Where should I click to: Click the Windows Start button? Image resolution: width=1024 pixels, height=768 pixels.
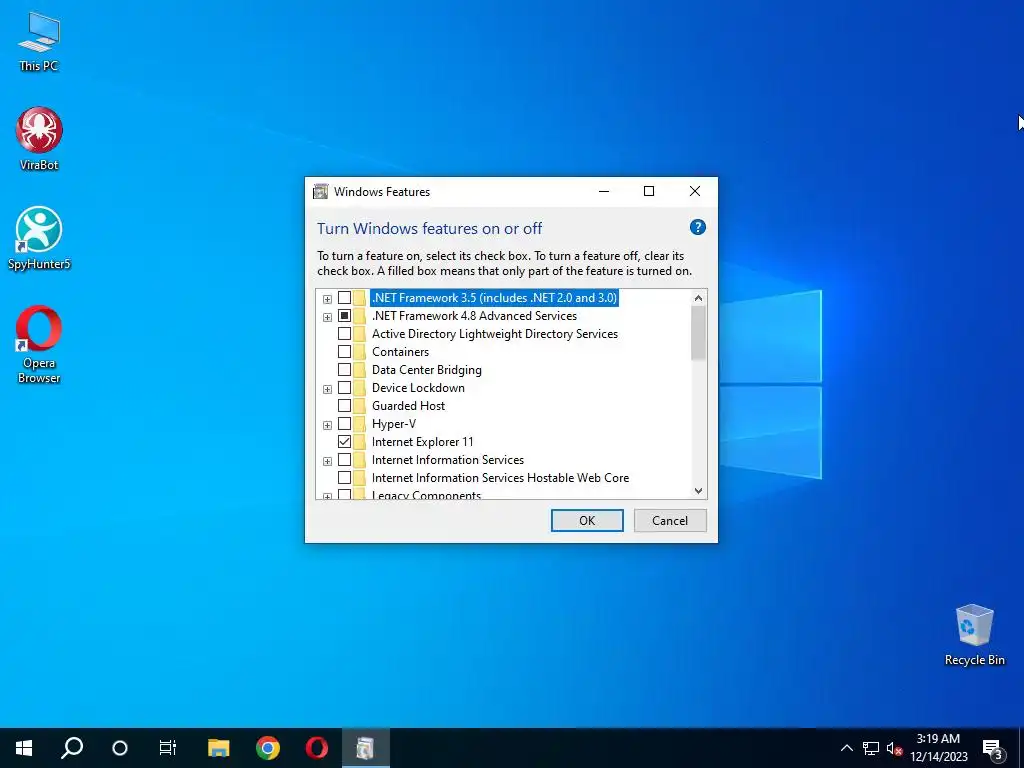tap(24, 748)
